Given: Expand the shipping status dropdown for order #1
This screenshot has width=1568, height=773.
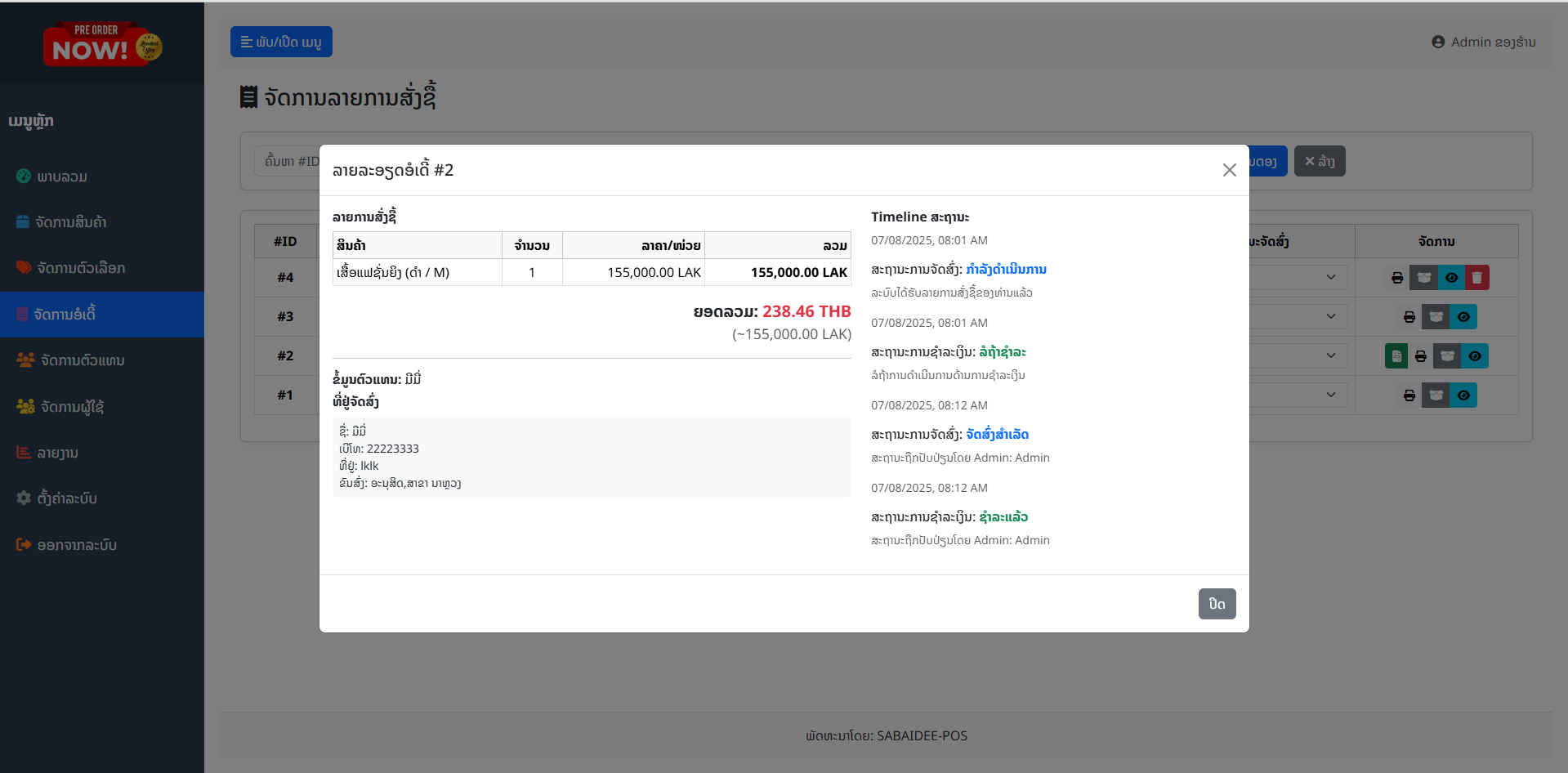Looking at the screenshot, I should (x=1330, y=395).
